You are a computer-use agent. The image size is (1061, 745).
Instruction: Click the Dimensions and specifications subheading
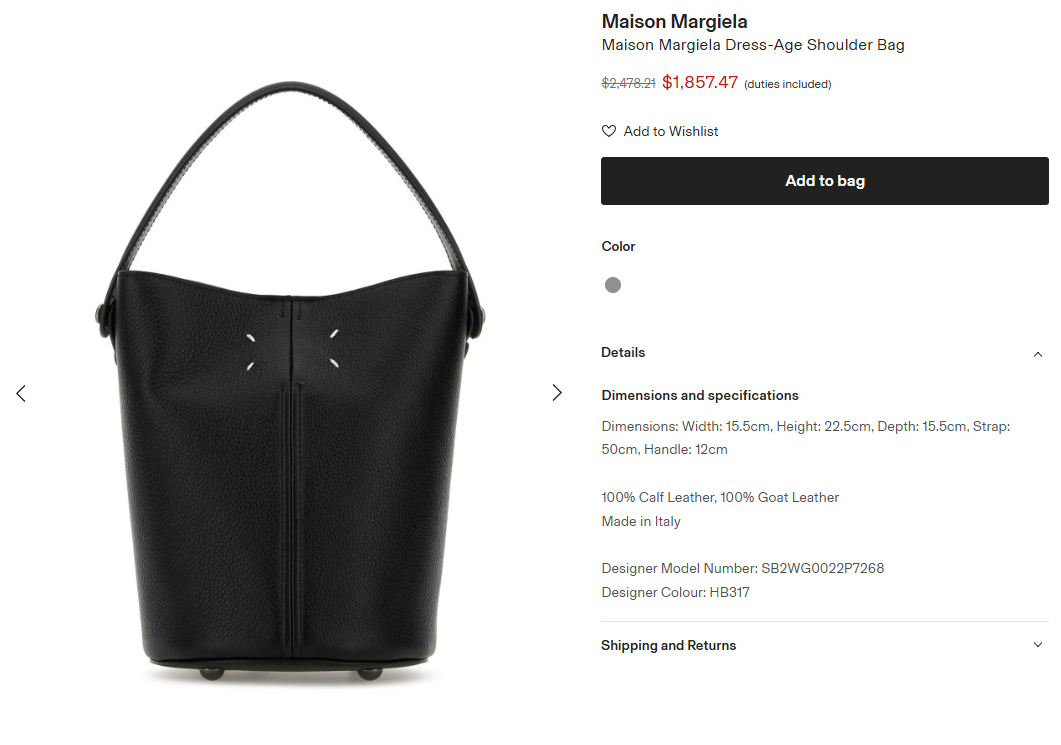[x=700, y=395]
